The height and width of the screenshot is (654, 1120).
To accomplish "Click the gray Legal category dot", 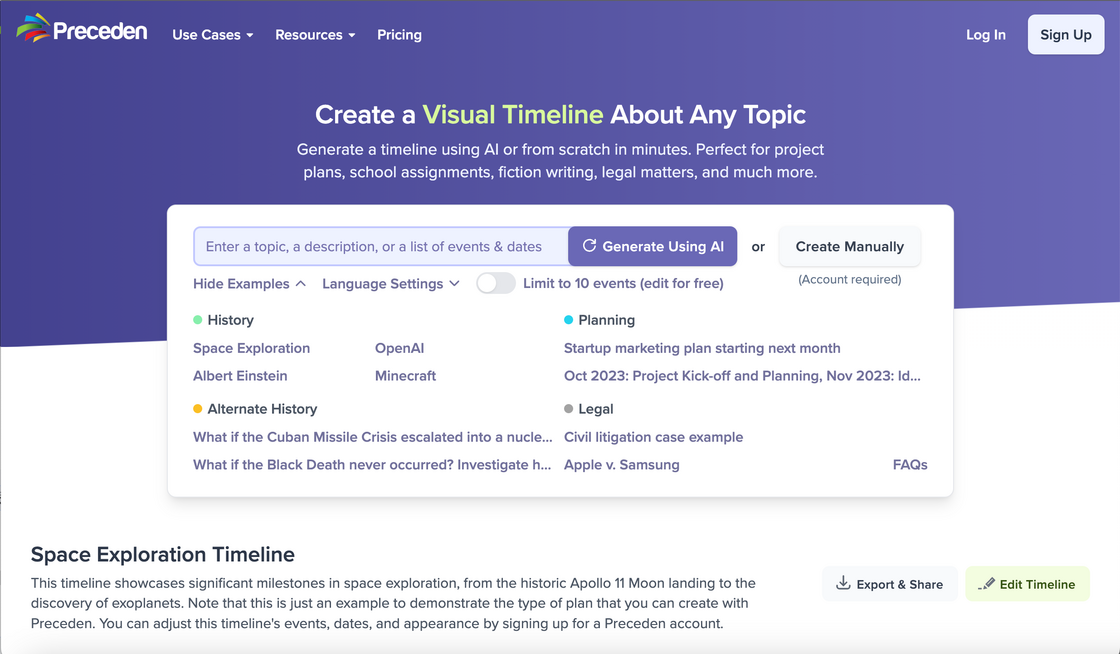I will point(569,409).
